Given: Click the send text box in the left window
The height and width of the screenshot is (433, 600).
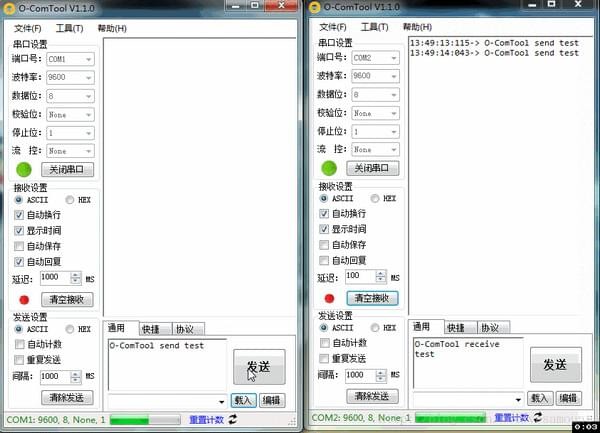Looking at the screenshot, I should (x=168, y=365).
